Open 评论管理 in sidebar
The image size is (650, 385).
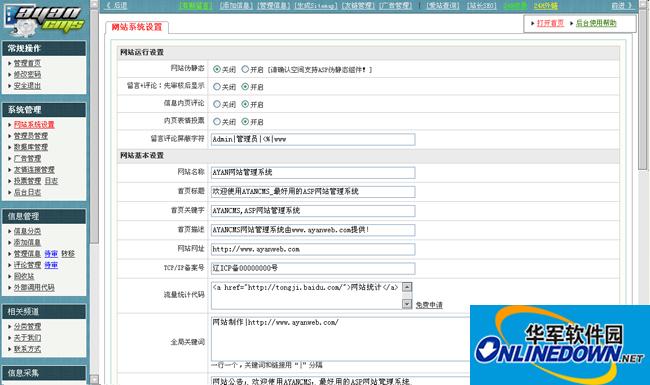(27, 264)
